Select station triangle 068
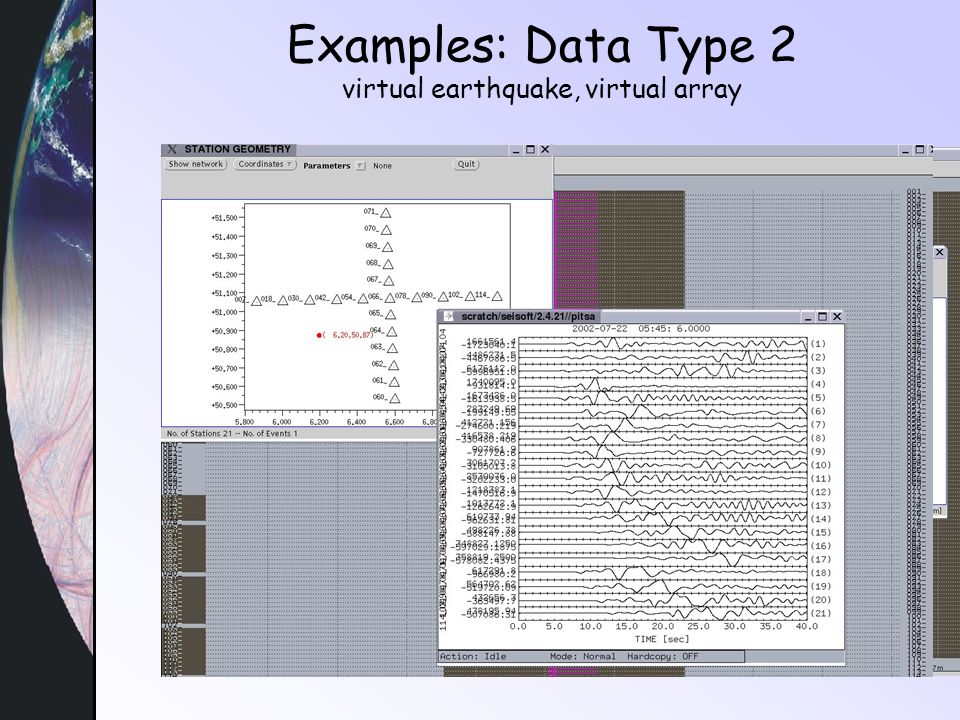This screenshot has width=960, height=720. pyautogui.click(x=388, y=264)
